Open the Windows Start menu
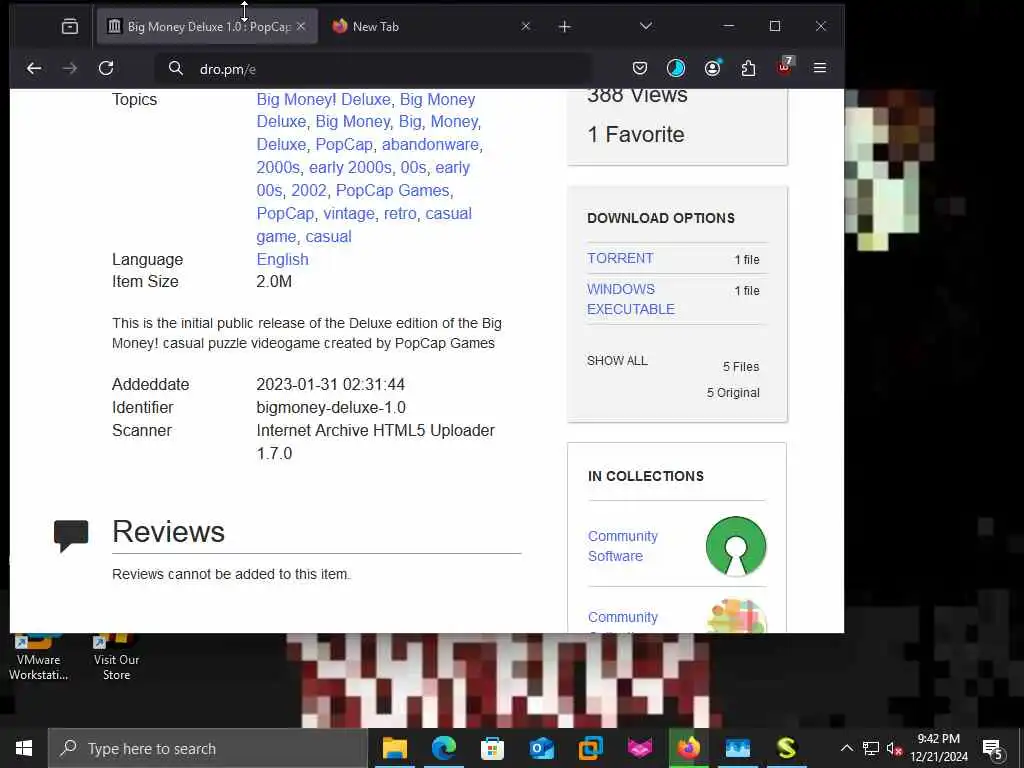 tap(24, 748)
